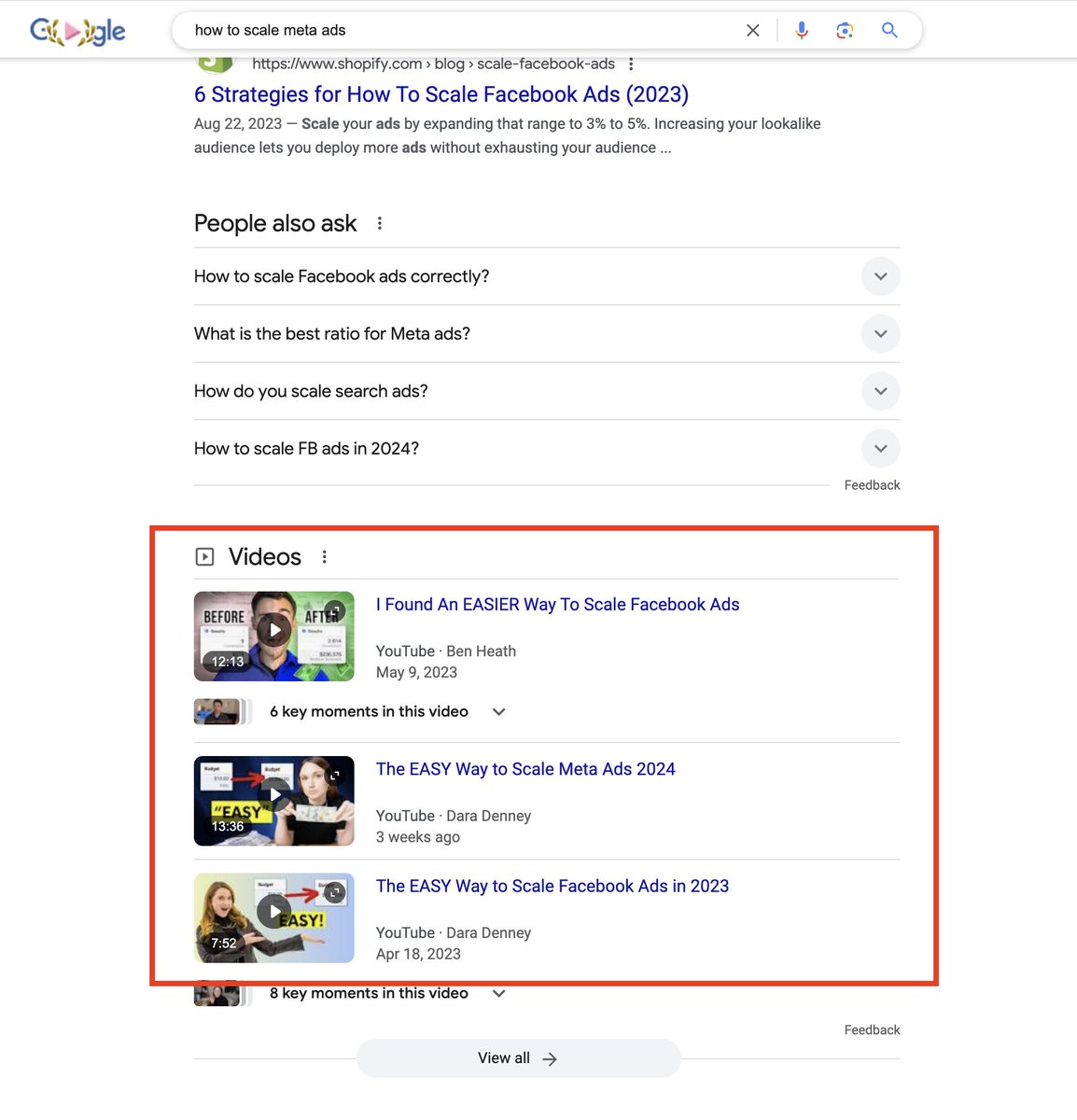The height and width of the screenshot is (1120, 1077).
Task: Click the 'May 9, 2023' date text
Action: coord(416,673)
